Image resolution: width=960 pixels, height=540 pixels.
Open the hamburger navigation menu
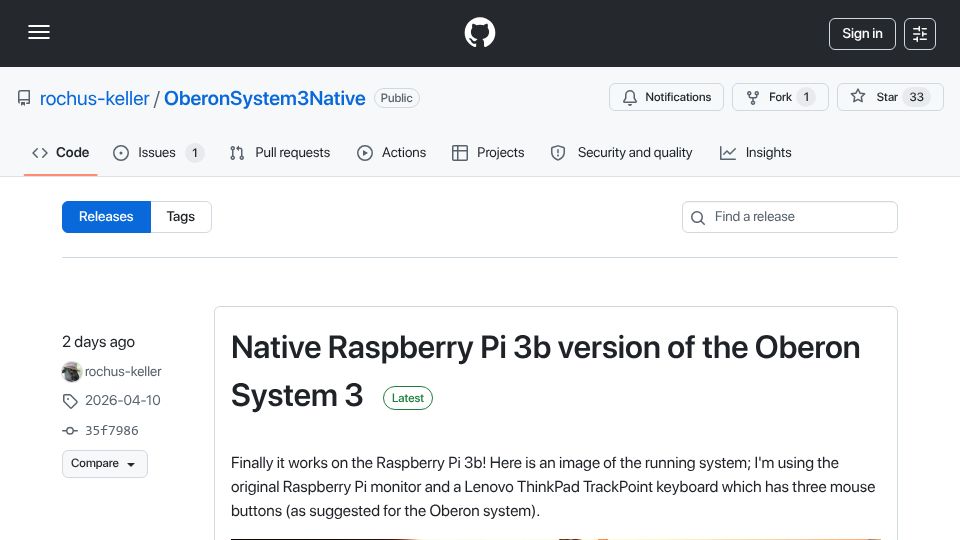point(39,32)
